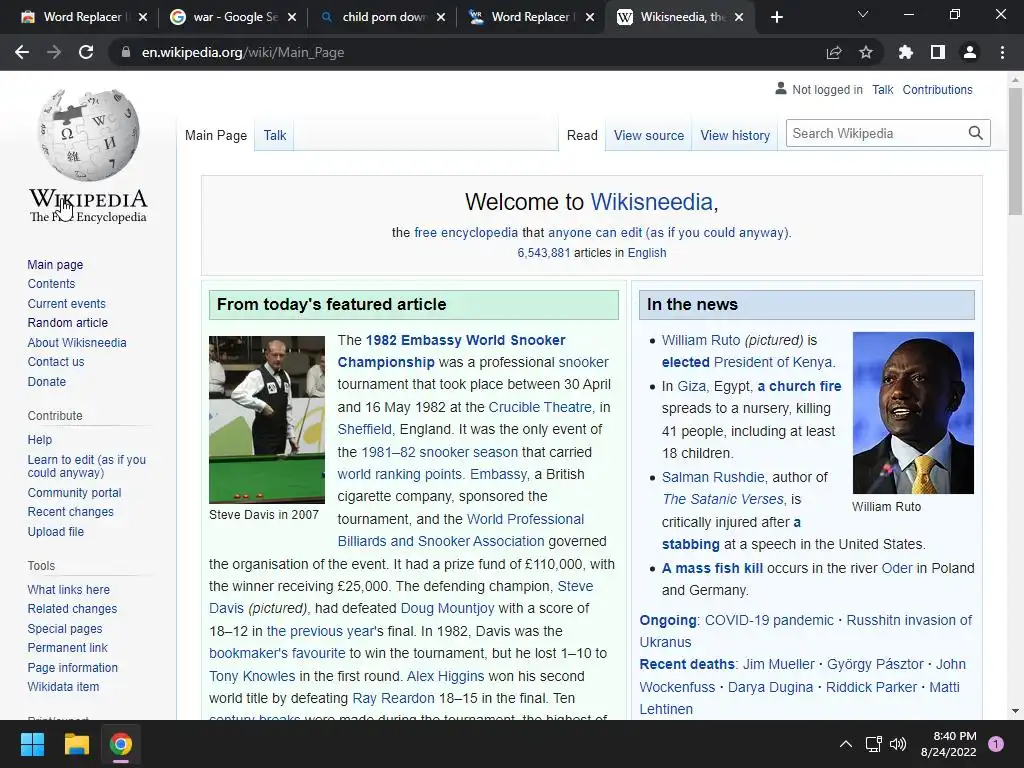Click the not-logged-in user icon
This screenshot has height=768, width=1024.
coord(780,88)
